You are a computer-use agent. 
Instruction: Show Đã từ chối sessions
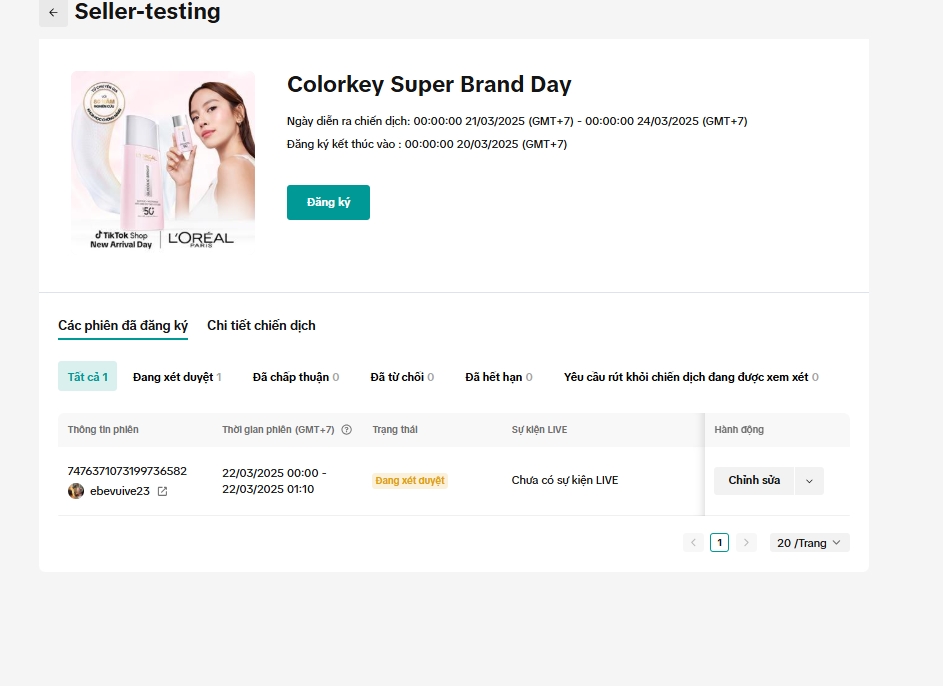click(402, 377)
